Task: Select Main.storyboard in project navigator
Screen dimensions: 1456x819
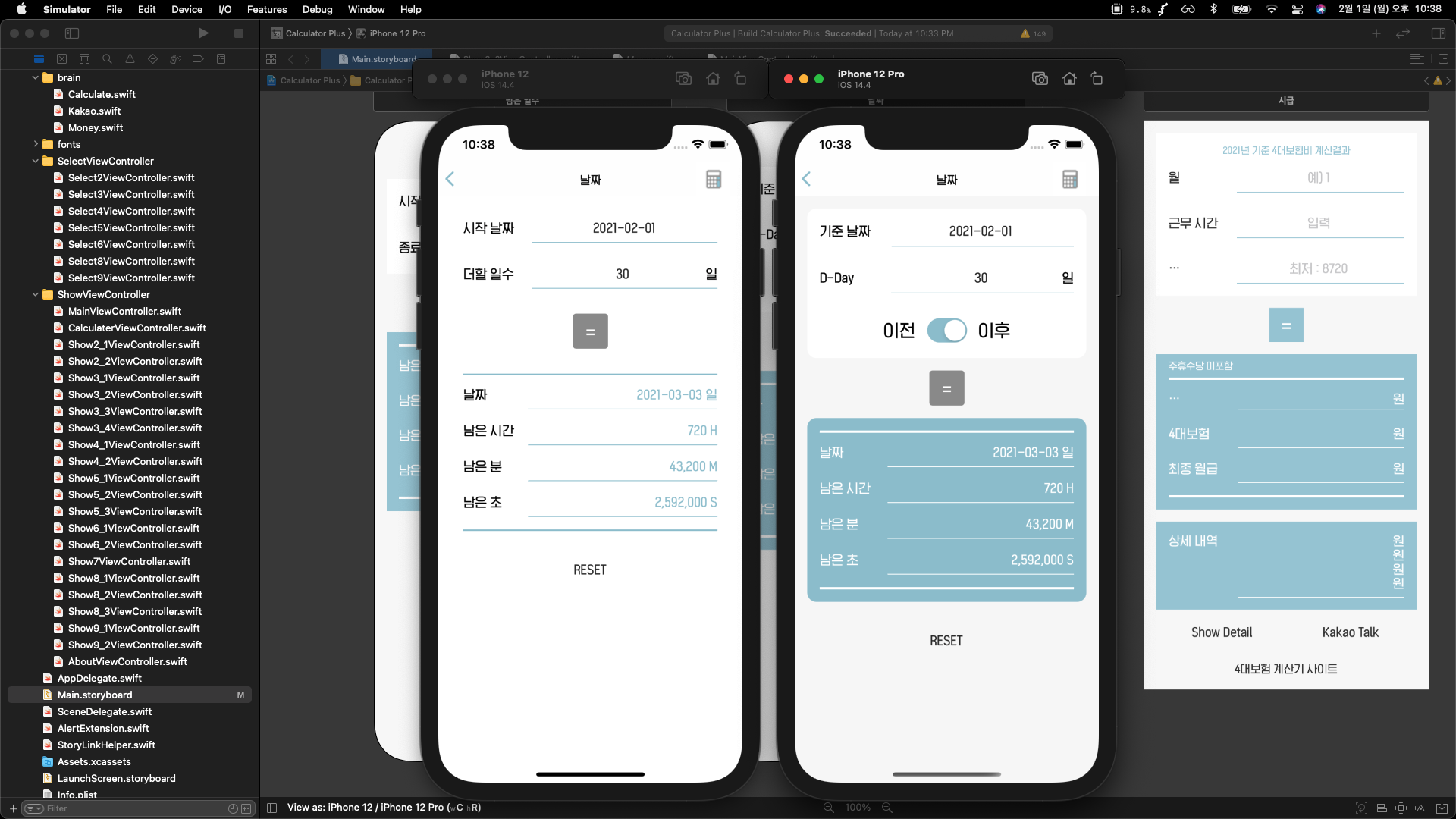Action: coord(130,695)
